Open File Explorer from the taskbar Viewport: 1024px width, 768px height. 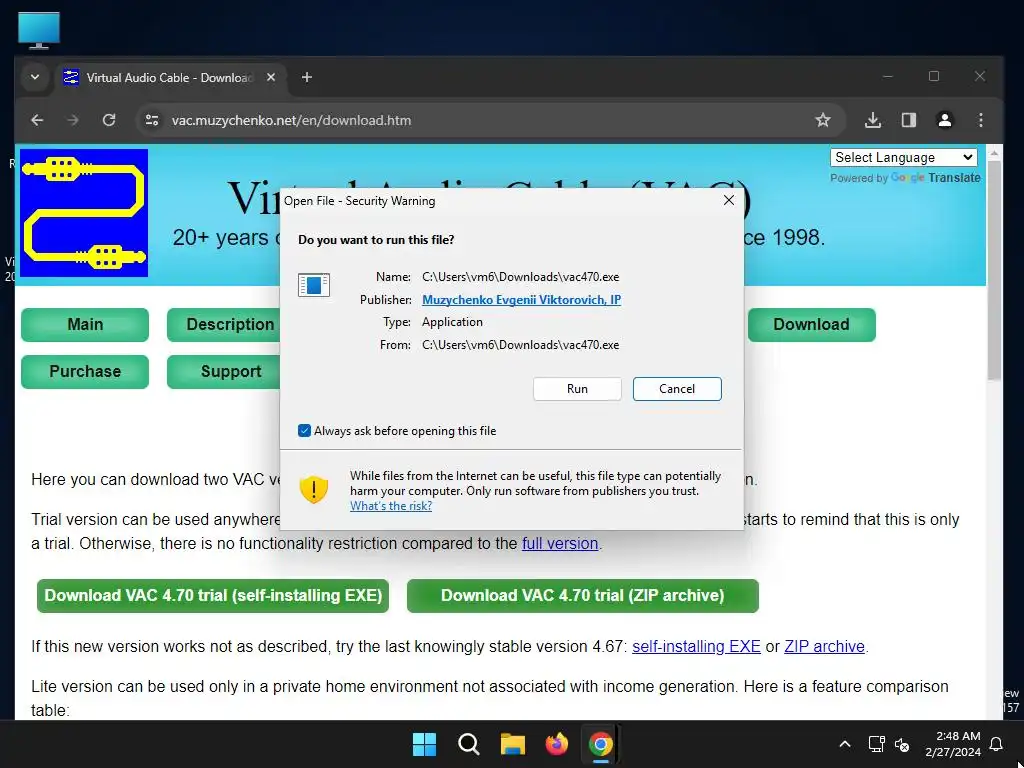(513, 744)
